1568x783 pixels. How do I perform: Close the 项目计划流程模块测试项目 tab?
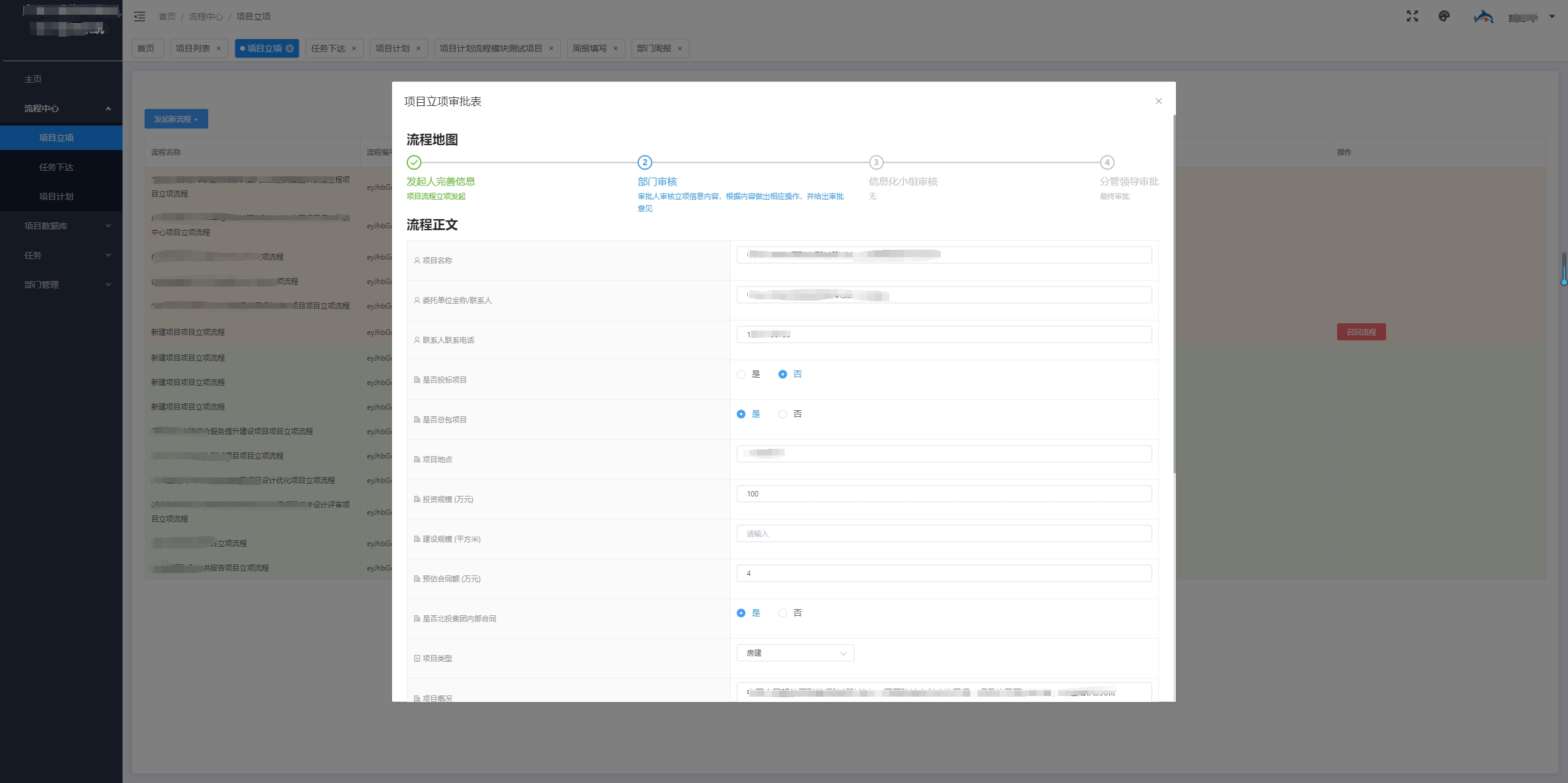[x=551, y=48]
